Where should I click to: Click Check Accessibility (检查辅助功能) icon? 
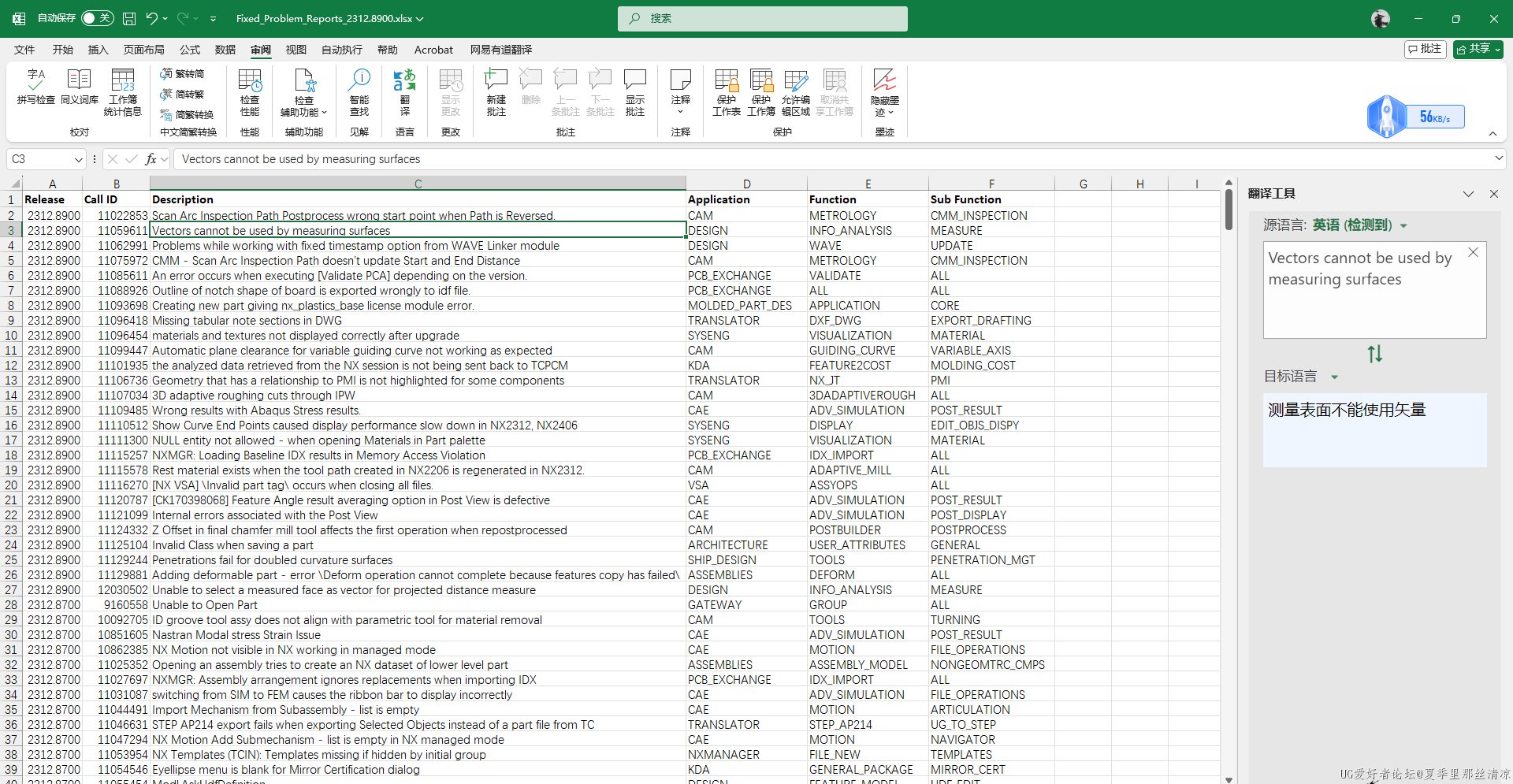click(x=304, y=92)
